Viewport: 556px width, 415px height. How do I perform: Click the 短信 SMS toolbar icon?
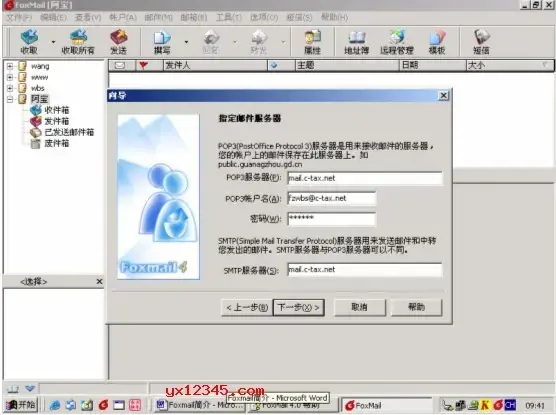[481, 42]
